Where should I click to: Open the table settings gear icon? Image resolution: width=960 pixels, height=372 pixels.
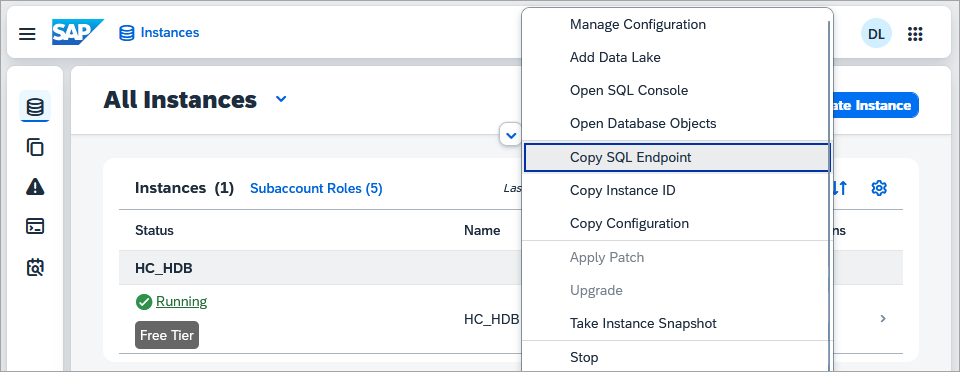pos(879,188)
